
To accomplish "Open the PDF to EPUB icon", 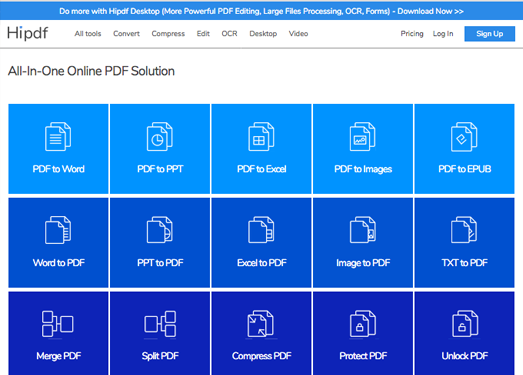I will click(464, 136).
